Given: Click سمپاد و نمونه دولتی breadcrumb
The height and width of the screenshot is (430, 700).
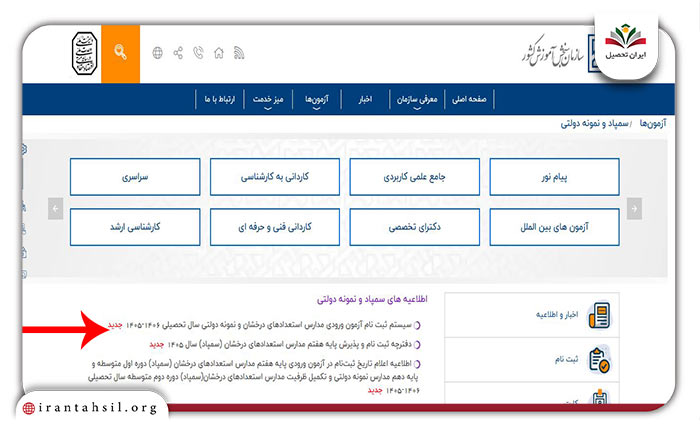Looking at the screenshot, I should point(594,123).
